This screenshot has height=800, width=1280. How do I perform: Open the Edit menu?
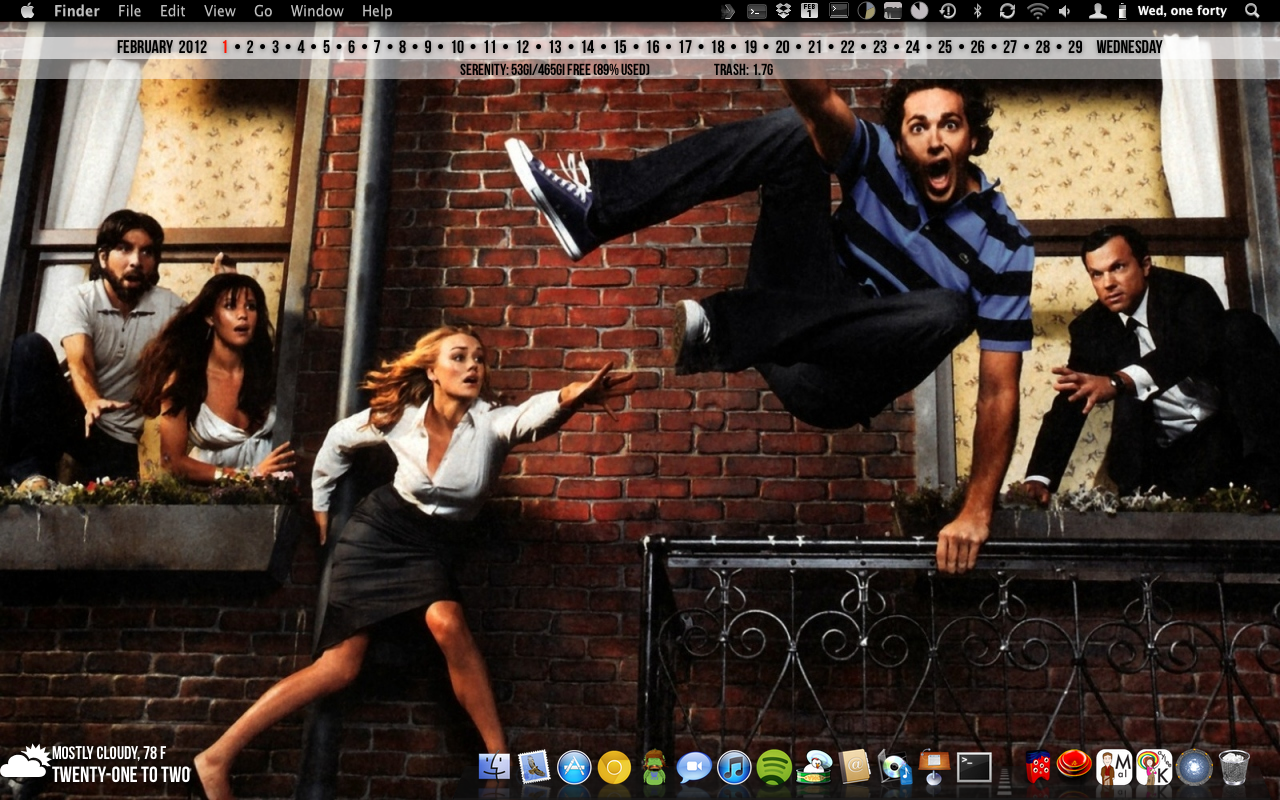pyautogui.click(x=173, y=11)
